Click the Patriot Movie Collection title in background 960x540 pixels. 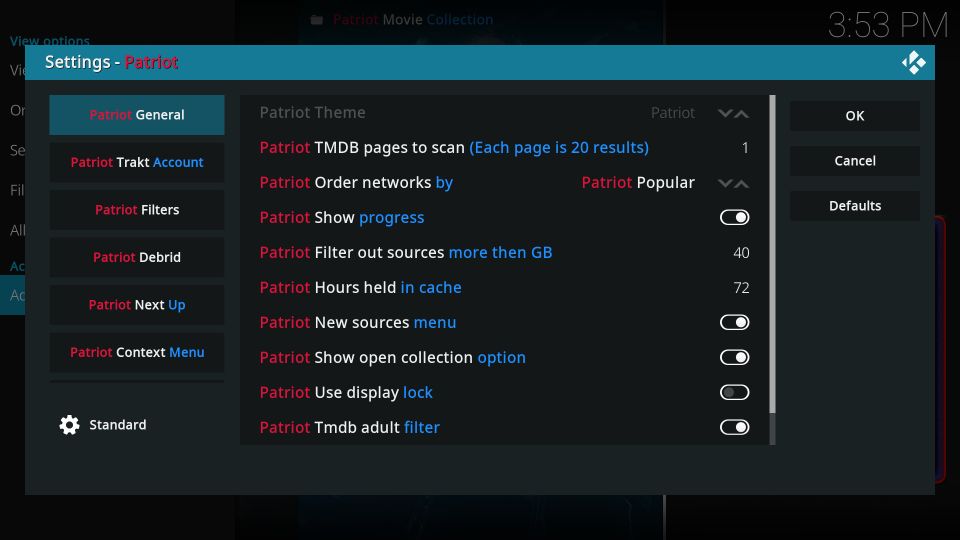(413, 20)
